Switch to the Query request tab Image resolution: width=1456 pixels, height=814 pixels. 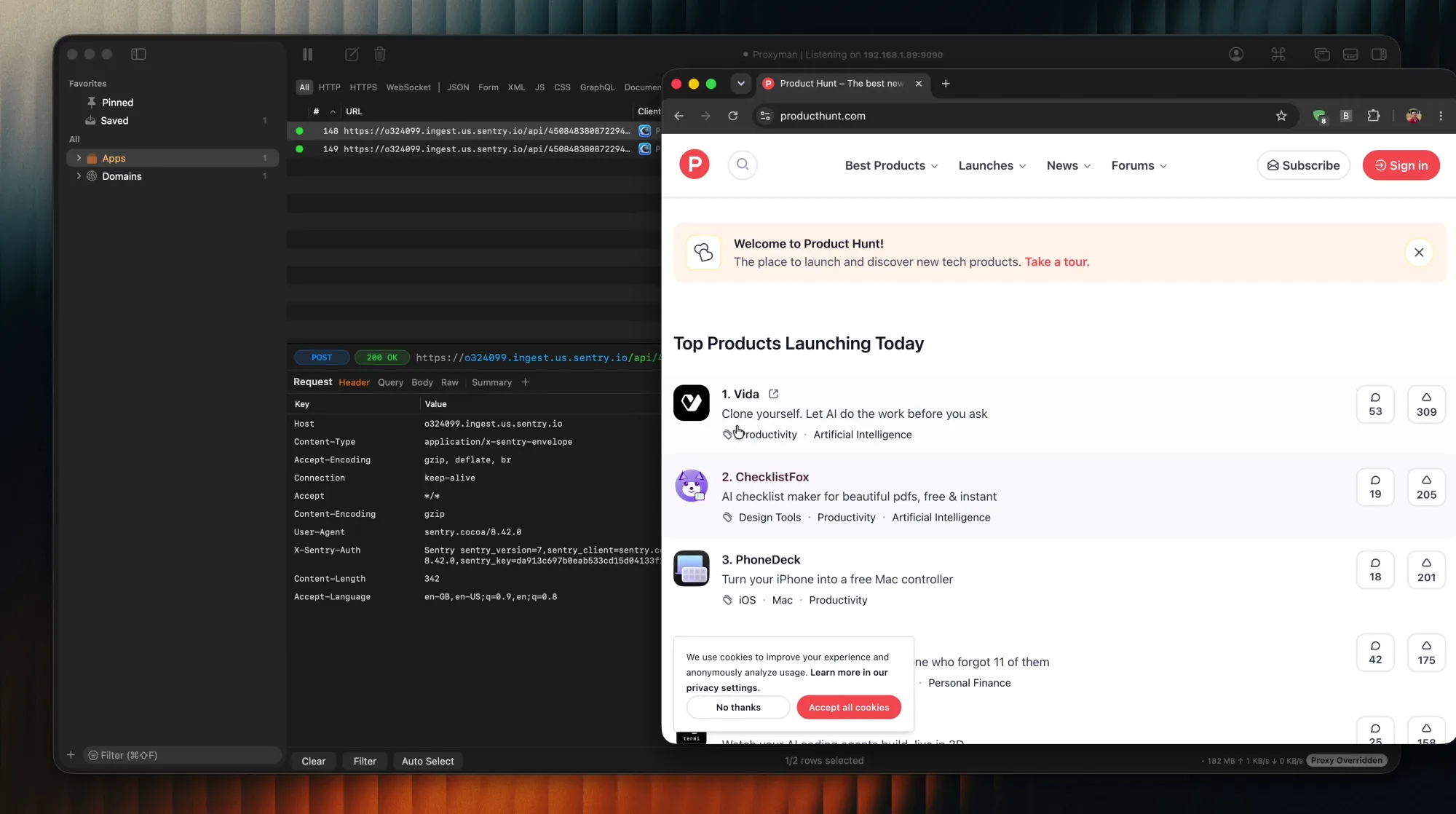390,382
